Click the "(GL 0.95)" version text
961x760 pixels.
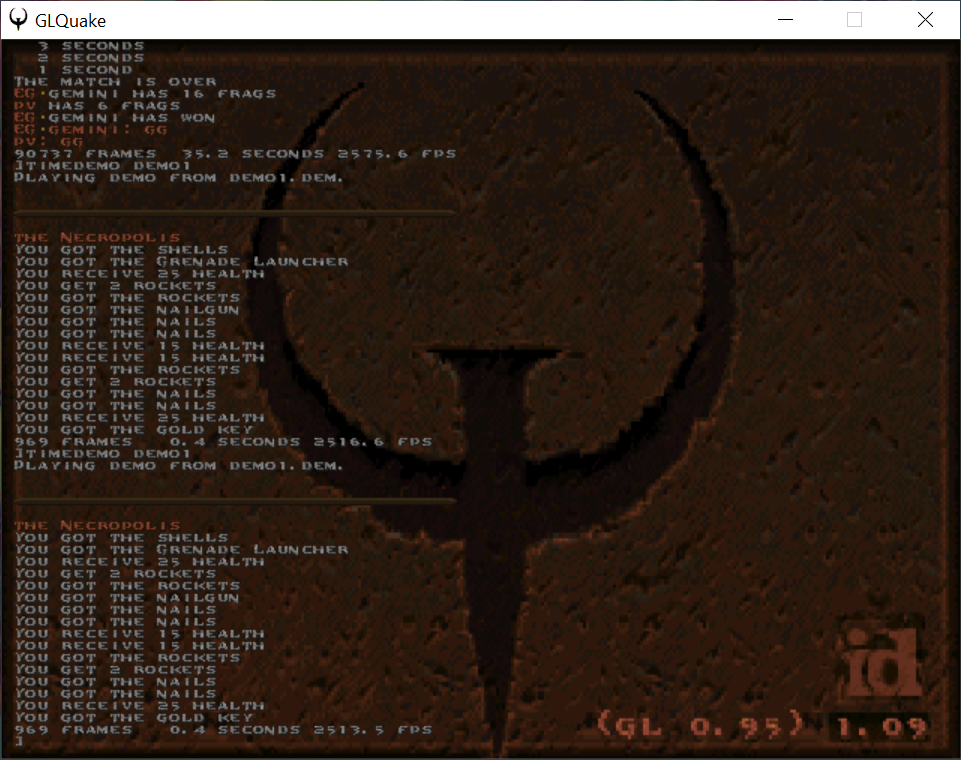click(x=701, y=726)
